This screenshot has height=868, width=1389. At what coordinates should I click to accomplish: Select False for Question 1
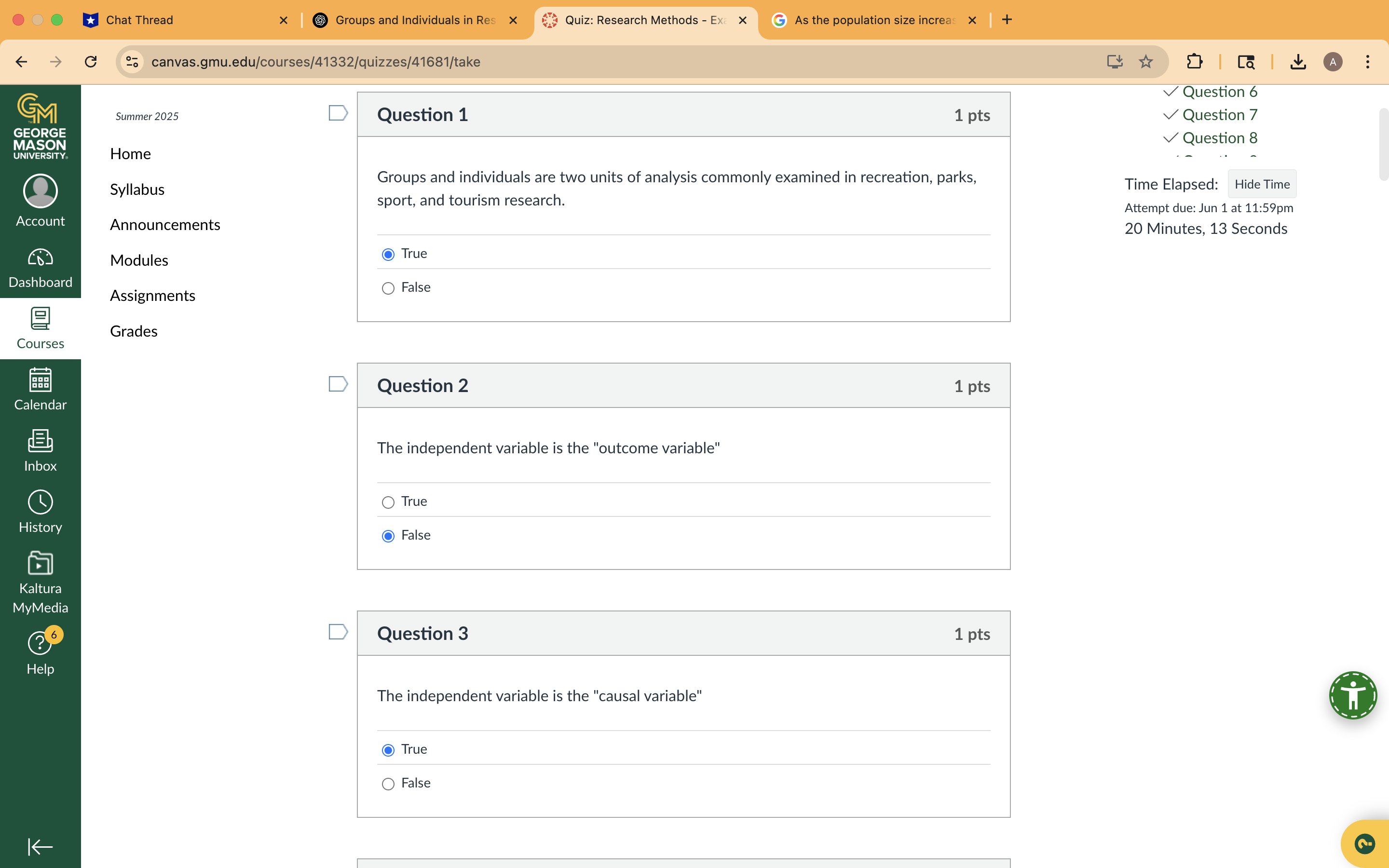pyautogui.click(x=388, y=287)
